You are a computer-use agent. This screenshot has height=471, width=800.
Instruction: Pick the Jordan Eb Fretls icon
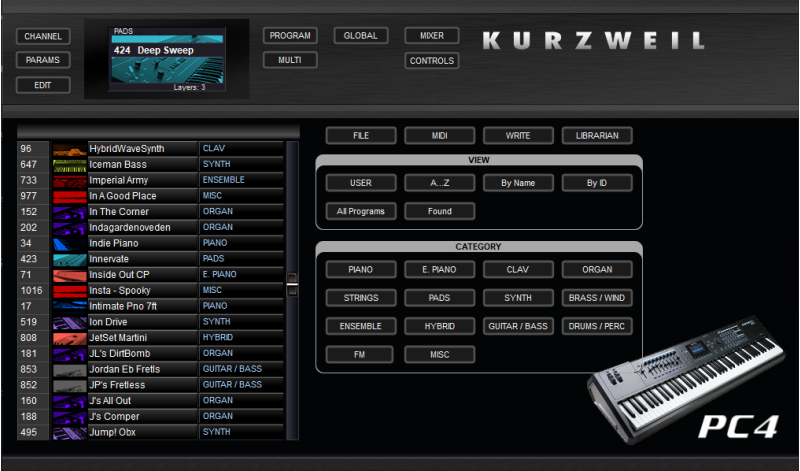pyautogui.click(x=69, y=369)
